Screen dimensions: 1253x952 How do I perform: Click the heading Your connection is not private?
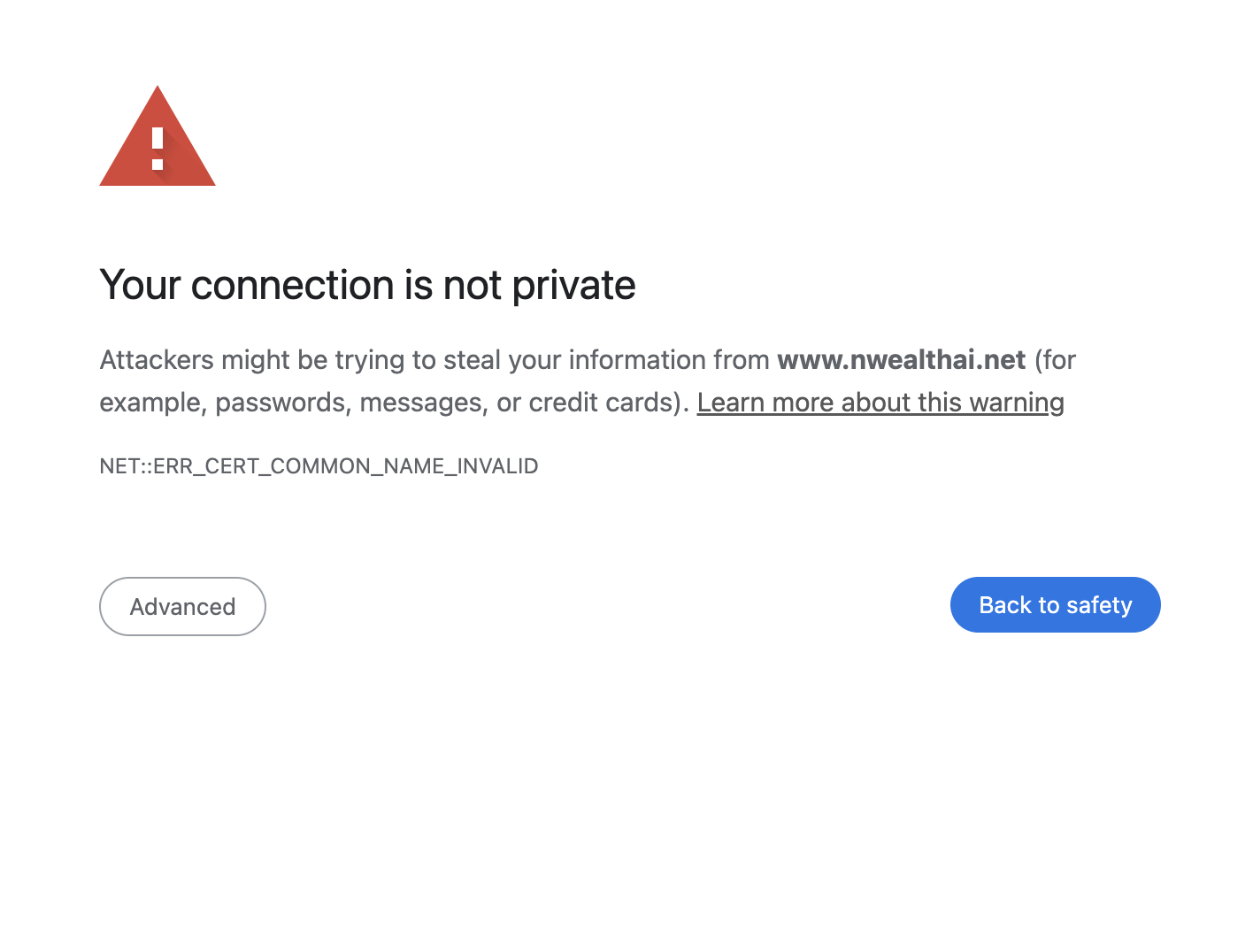pos(367,285)
